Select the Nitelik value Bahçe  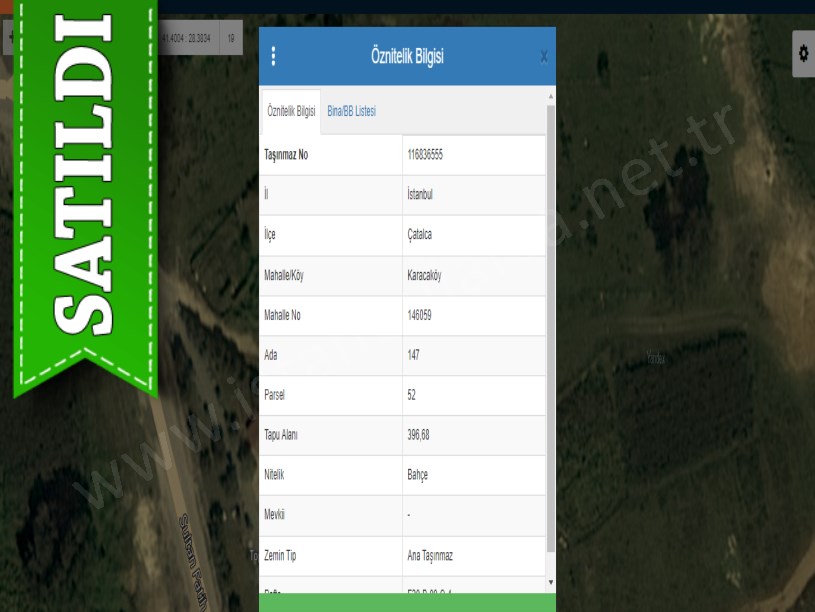(x=418, y=475)
